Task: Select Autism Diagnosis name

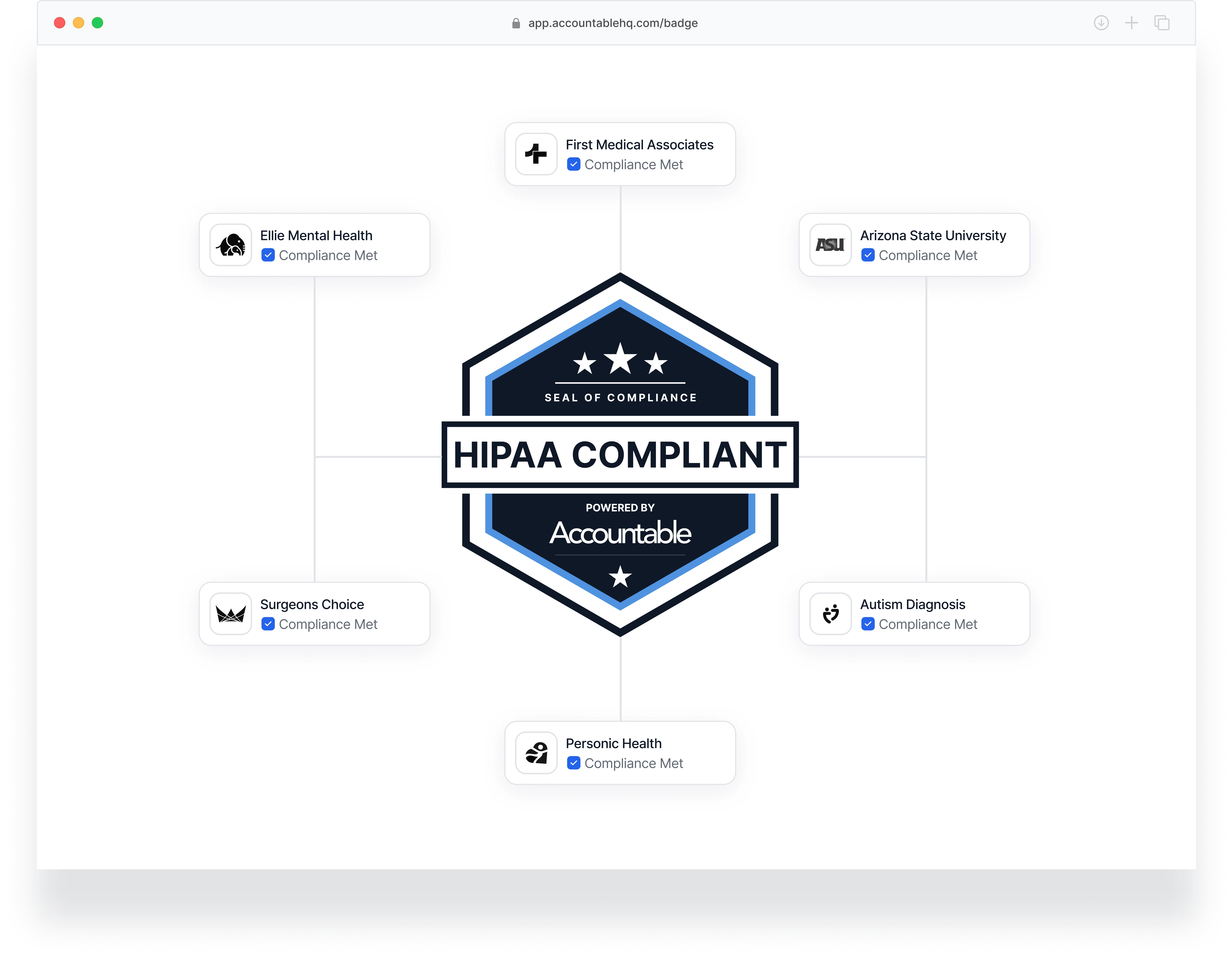Action: (x=913, y=604)
